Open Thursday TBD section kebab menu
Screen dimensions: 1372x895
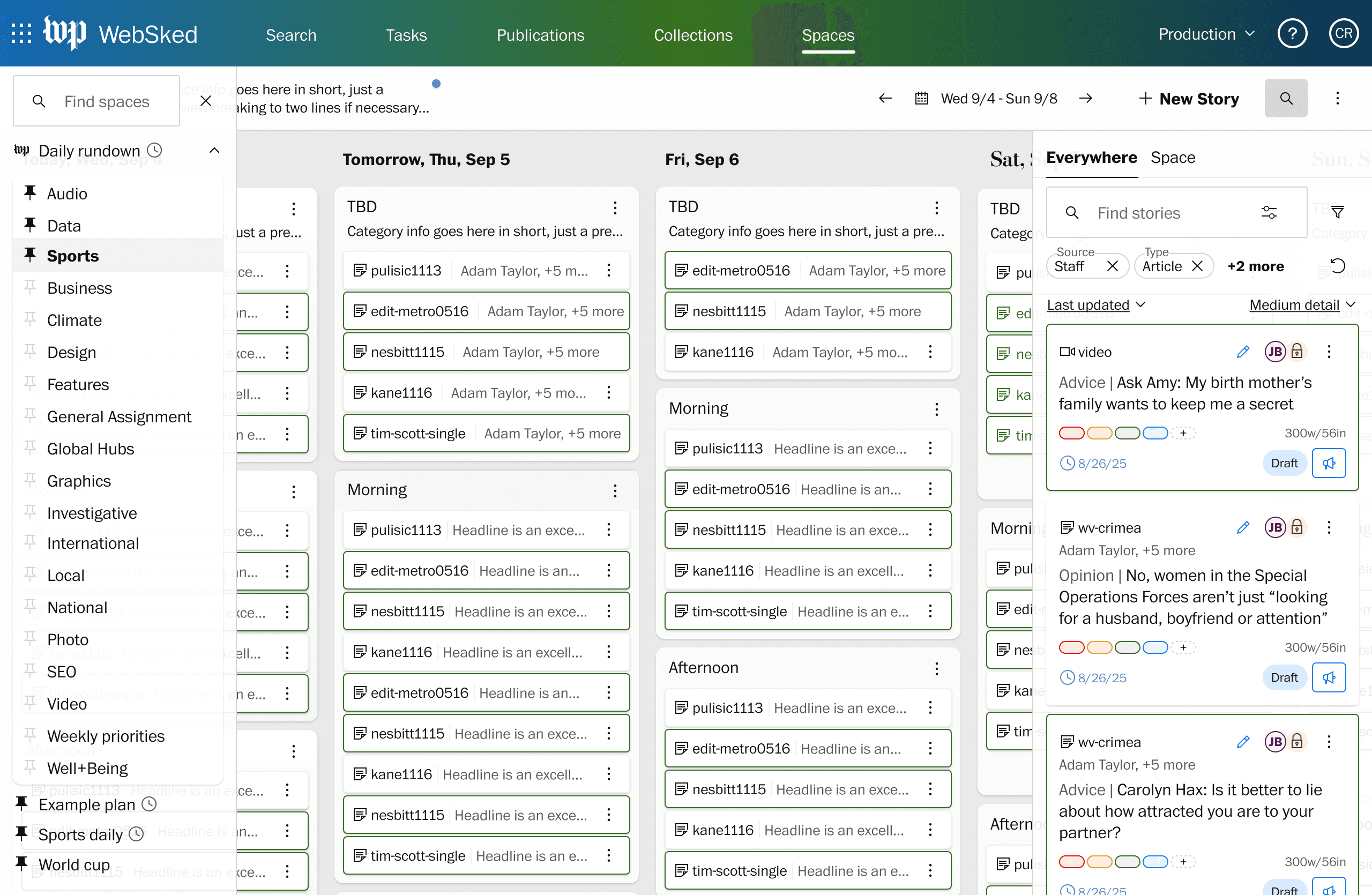point(615,207)
